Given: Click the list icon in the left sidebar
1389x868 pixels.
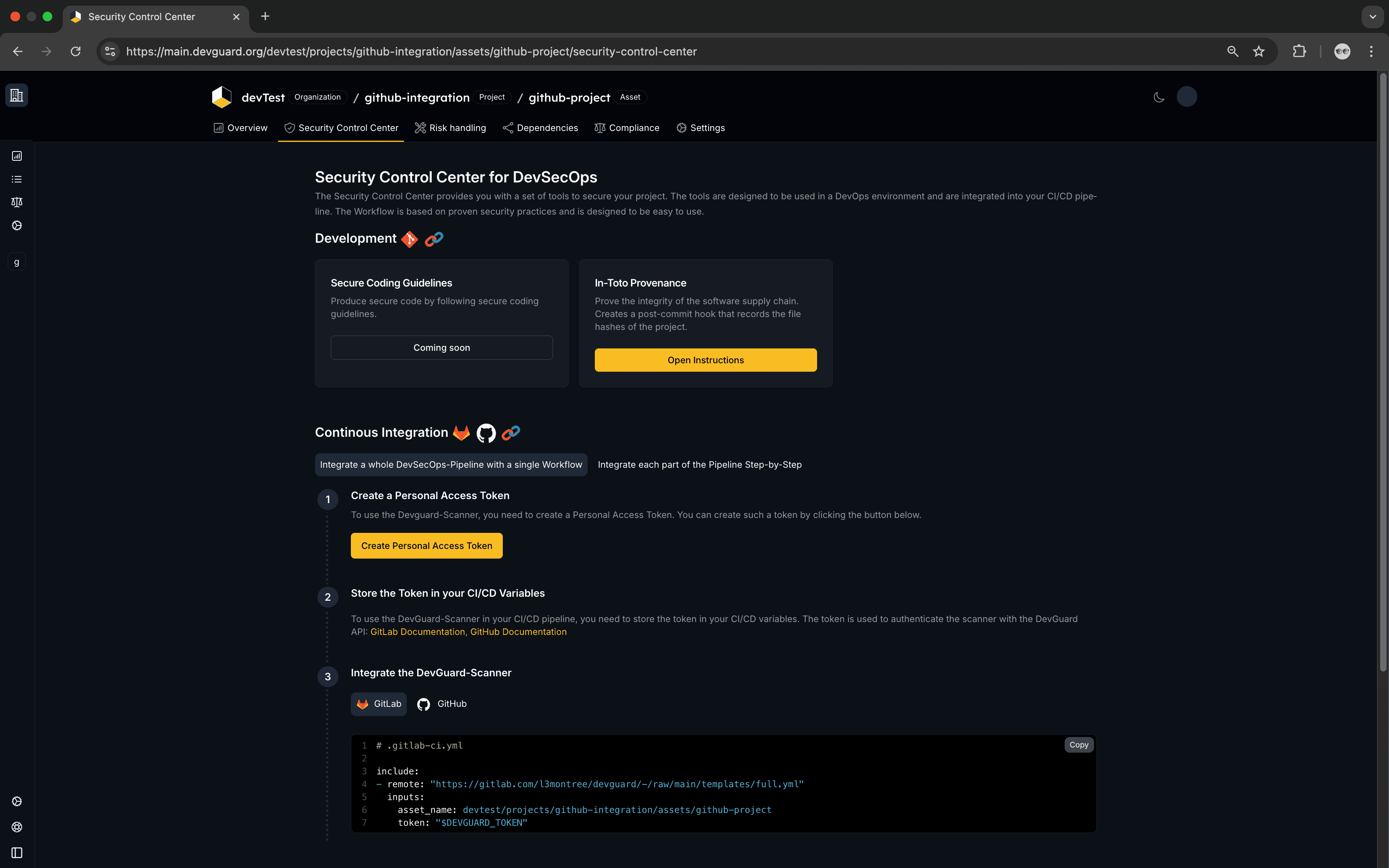Looking at the screenshot, I should pos(16,178).
